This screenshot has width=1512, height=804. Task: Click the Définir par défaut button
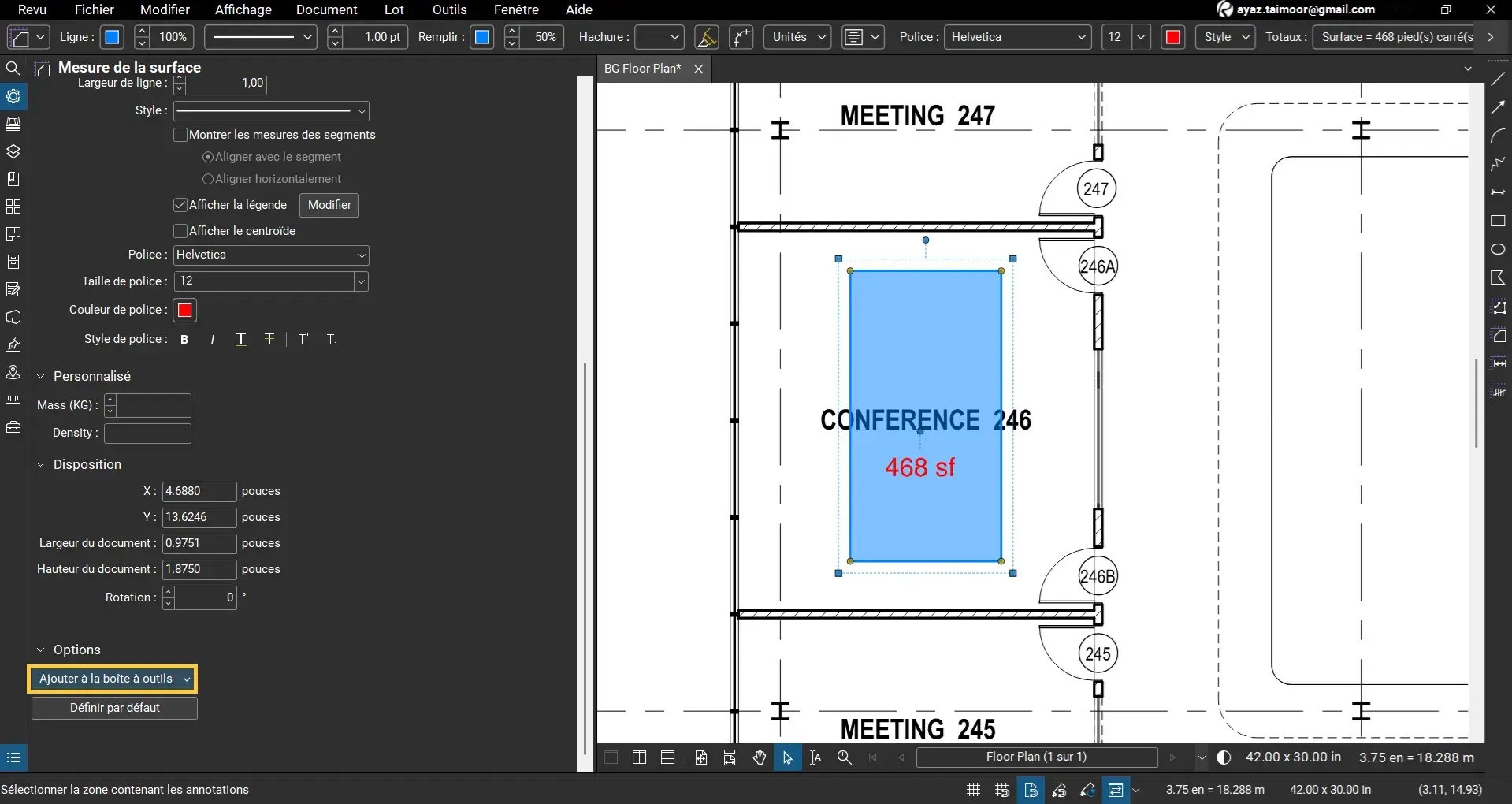coord(114,708)
